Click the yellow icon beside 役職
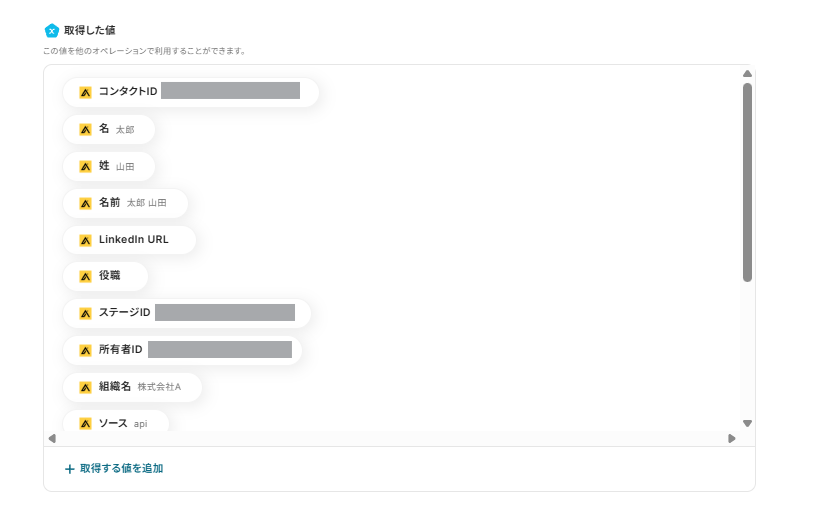Screen dimensions: 835x523 coord(86,276)
